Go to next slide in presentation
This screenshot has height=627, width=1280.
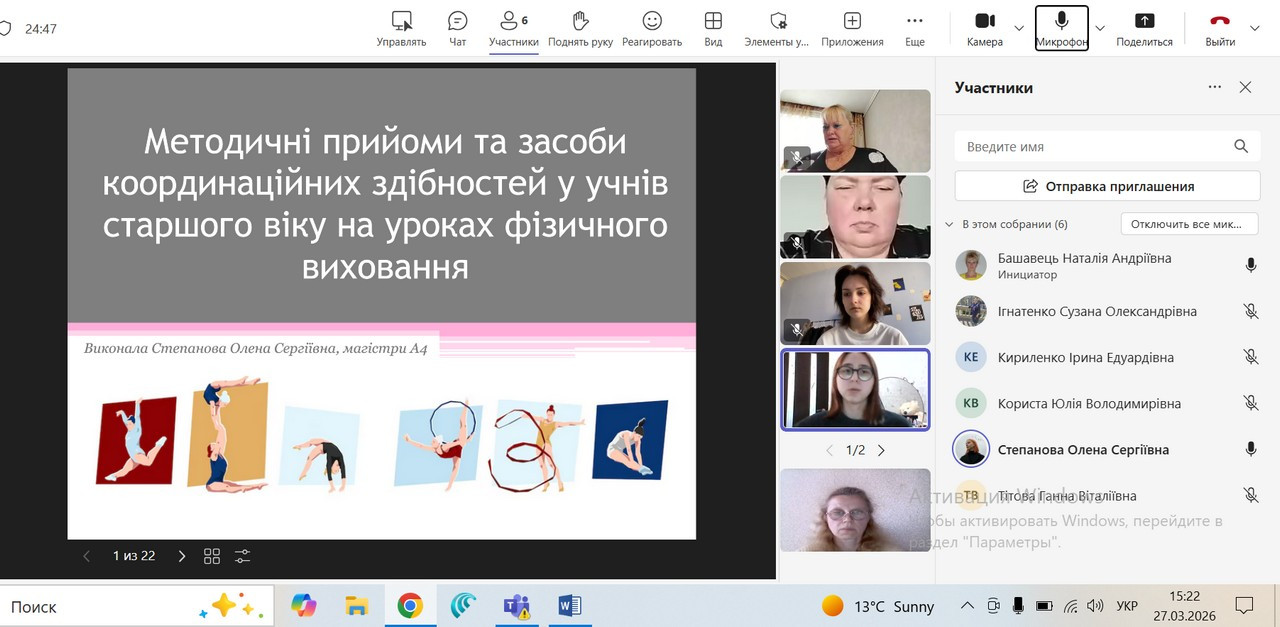pos(181,556)
